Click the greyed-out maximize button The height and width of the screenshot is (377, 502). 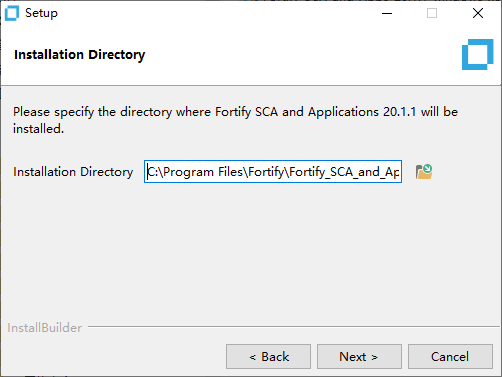click(x=432, y=13)
